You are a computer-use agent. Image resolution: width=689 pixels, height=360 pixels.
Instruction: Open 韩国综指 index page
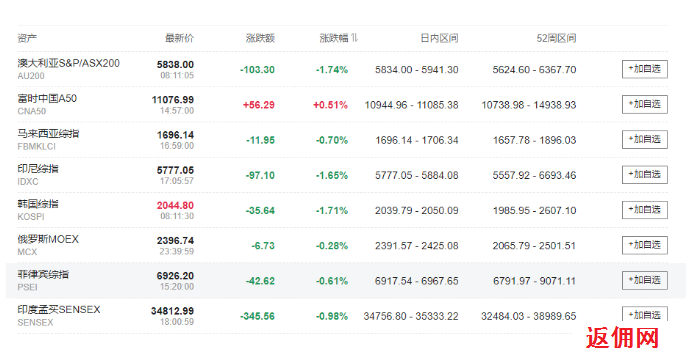(38, 204)
